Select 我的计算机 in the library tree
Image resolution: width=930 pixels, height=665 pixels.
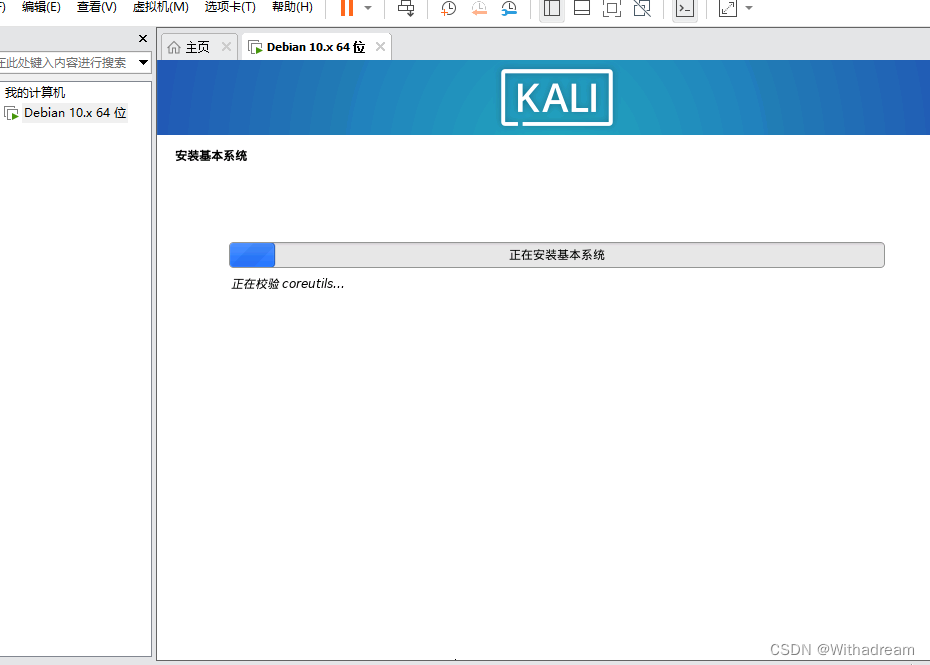tap(35, 93)
